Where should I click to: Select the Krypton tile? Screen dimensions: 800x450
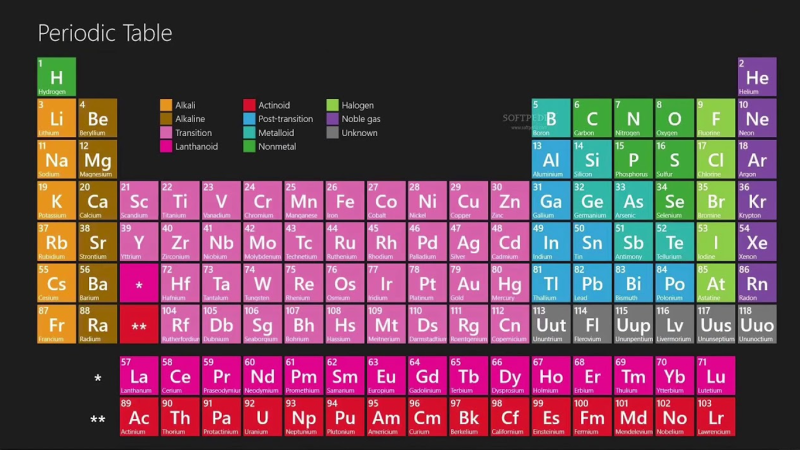[x=757, y=201]
